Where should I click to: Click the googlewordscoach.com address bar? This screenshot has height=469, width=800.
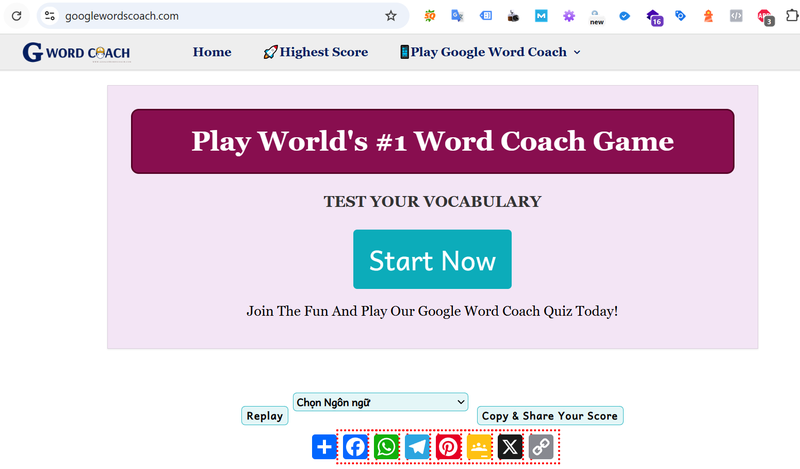tap(224, 16)
